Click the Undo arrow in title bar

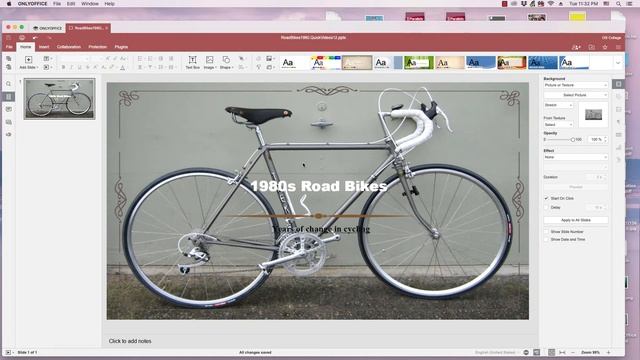[35, 38]
